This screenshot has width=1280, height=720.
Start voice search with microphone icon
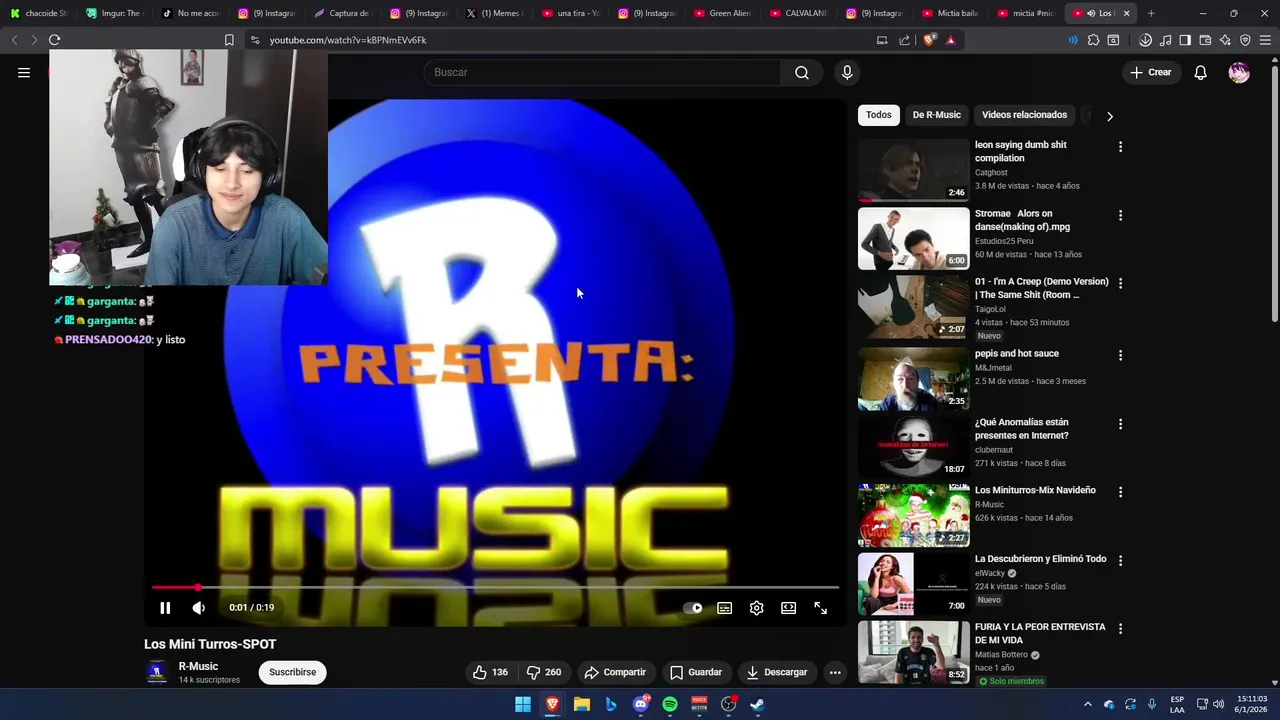847,72
